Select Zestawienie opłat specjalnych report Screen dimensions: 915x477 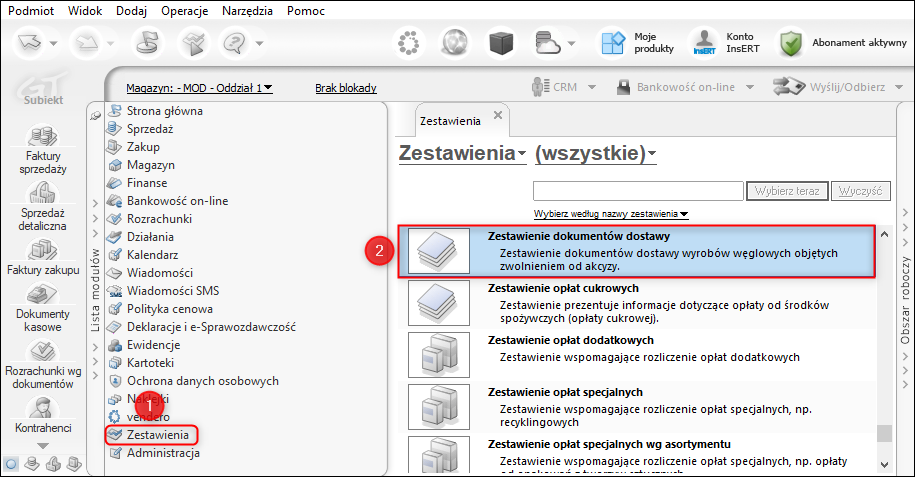click(x=637, y=407)
